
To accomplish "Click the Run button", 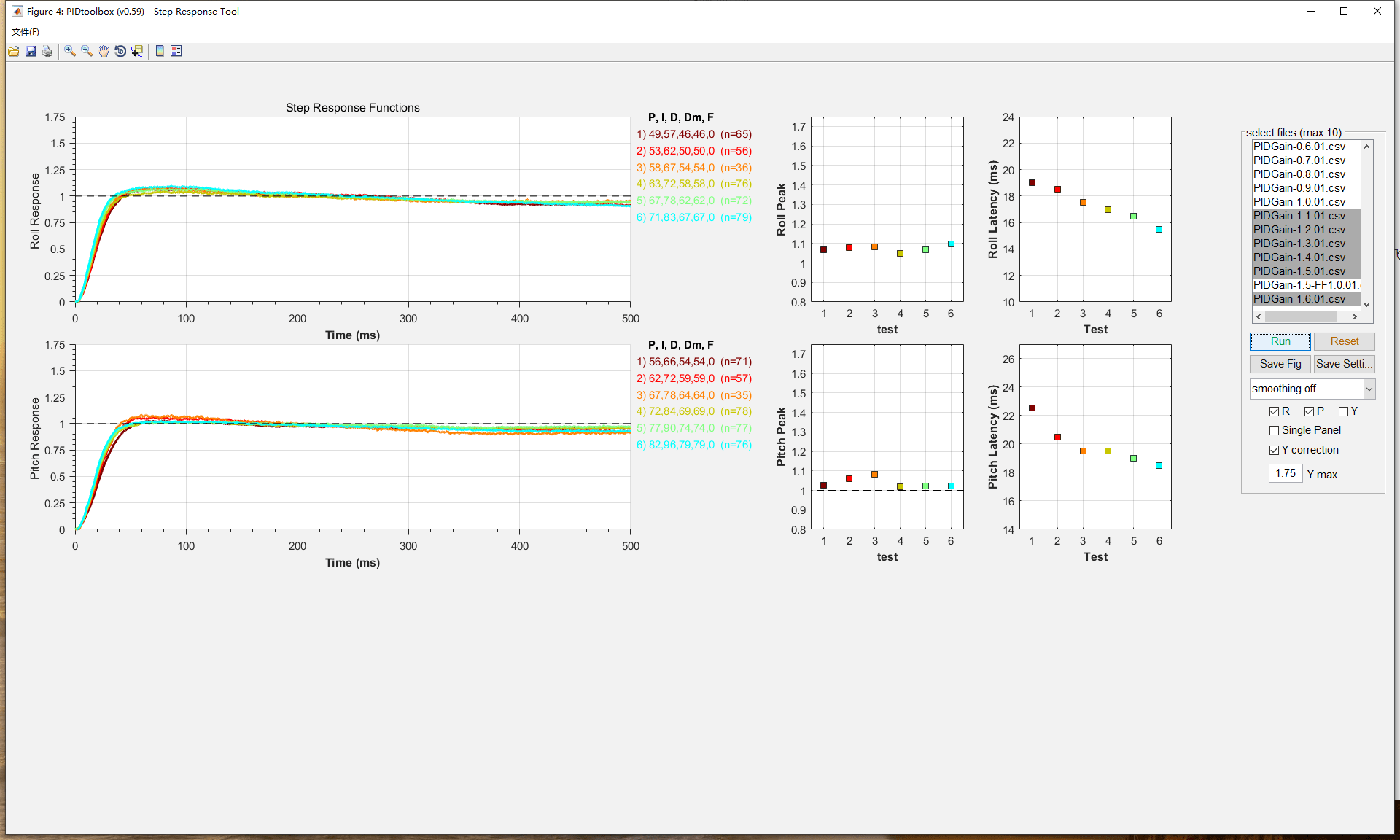I will pos(1280,341).
